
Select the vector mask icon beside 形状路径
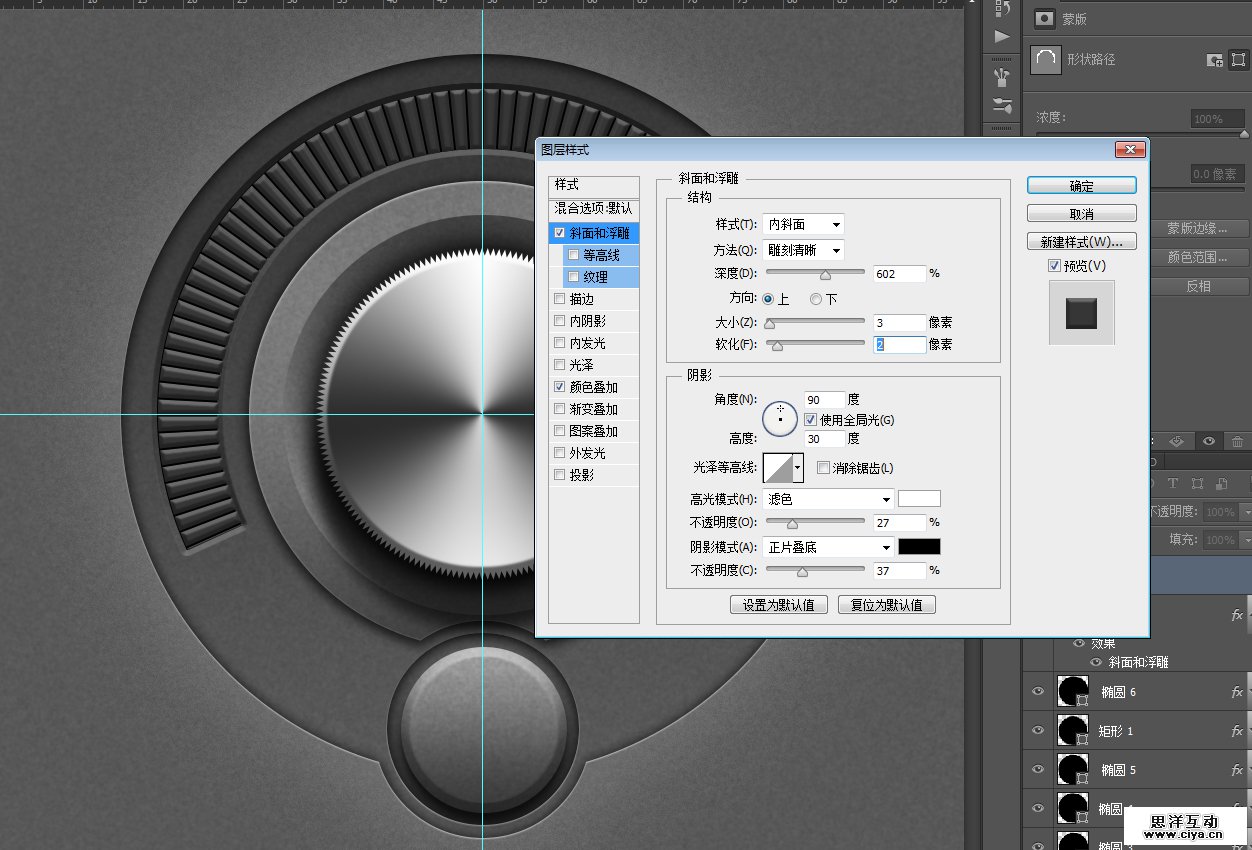click(1237, 60)
